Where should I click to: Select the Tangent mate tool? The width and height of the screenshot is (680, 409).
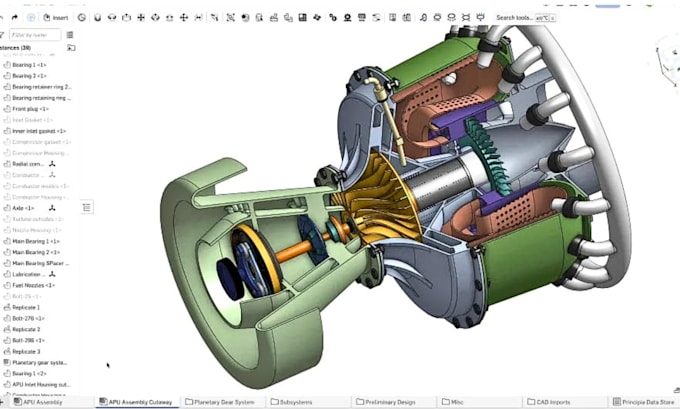tap(214, 17)
